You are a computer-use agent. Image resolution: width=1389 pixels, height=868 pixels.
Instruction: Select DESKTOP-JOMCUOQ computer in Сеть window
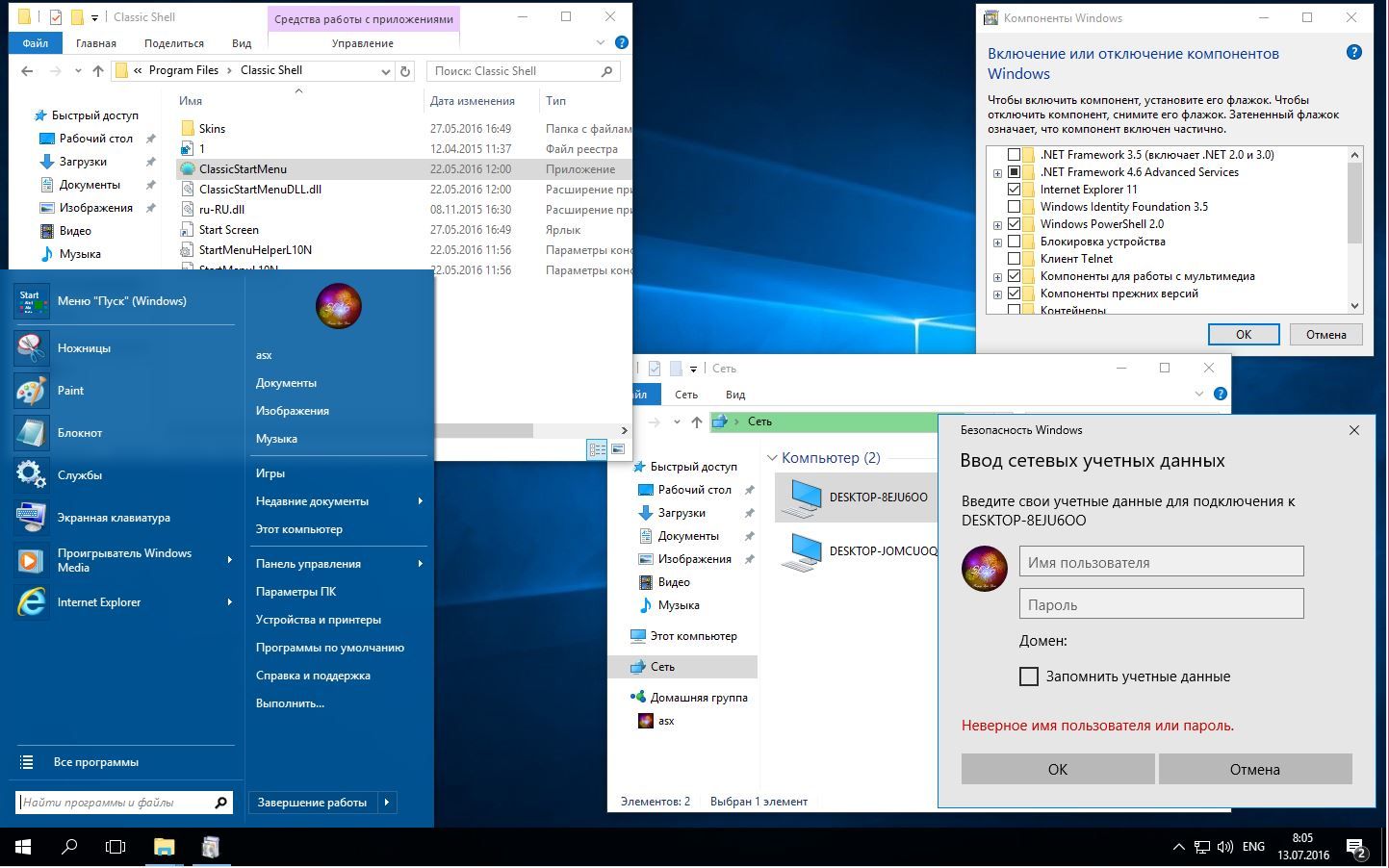pos(859,551)
